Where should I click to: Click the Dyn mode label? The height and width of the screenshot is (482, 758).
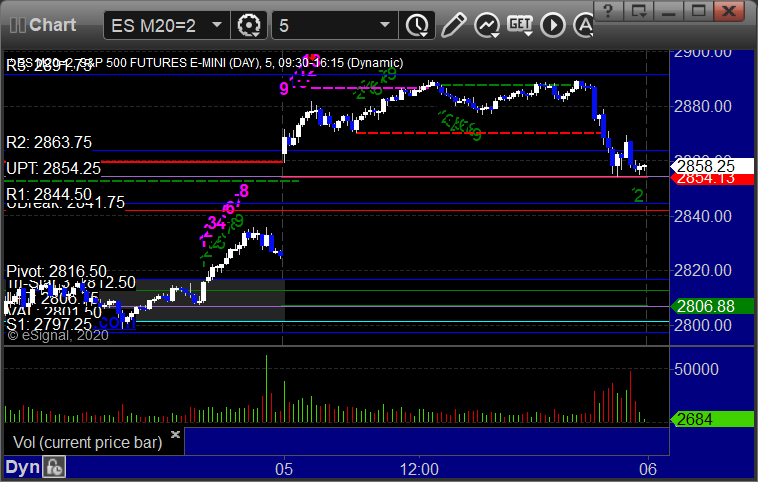[22, 467]
